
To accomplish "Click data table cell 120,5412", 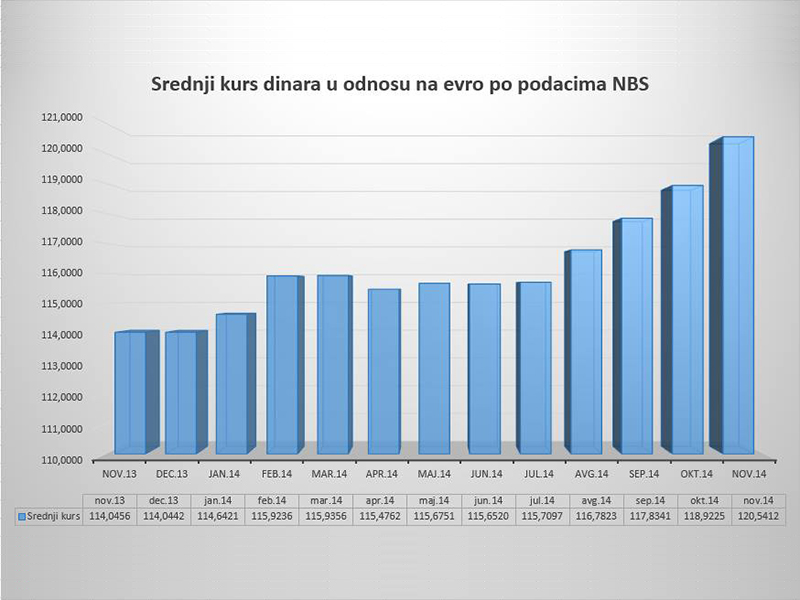I will pyautogui.click(x=758, y=516).
